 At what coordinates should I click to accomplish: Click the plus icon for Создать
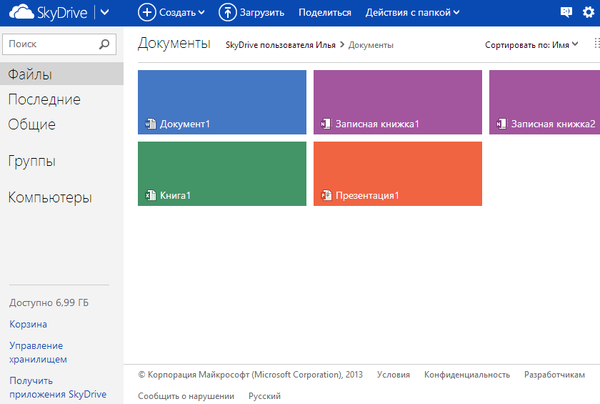click(147, 12)
